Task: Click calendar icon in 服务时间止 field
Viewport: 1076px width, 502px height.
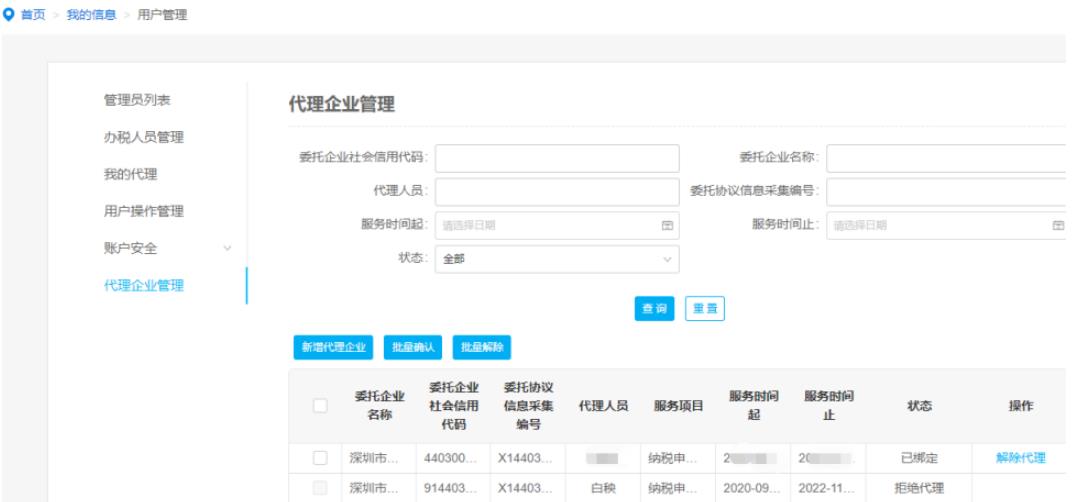Action: 1058,225
